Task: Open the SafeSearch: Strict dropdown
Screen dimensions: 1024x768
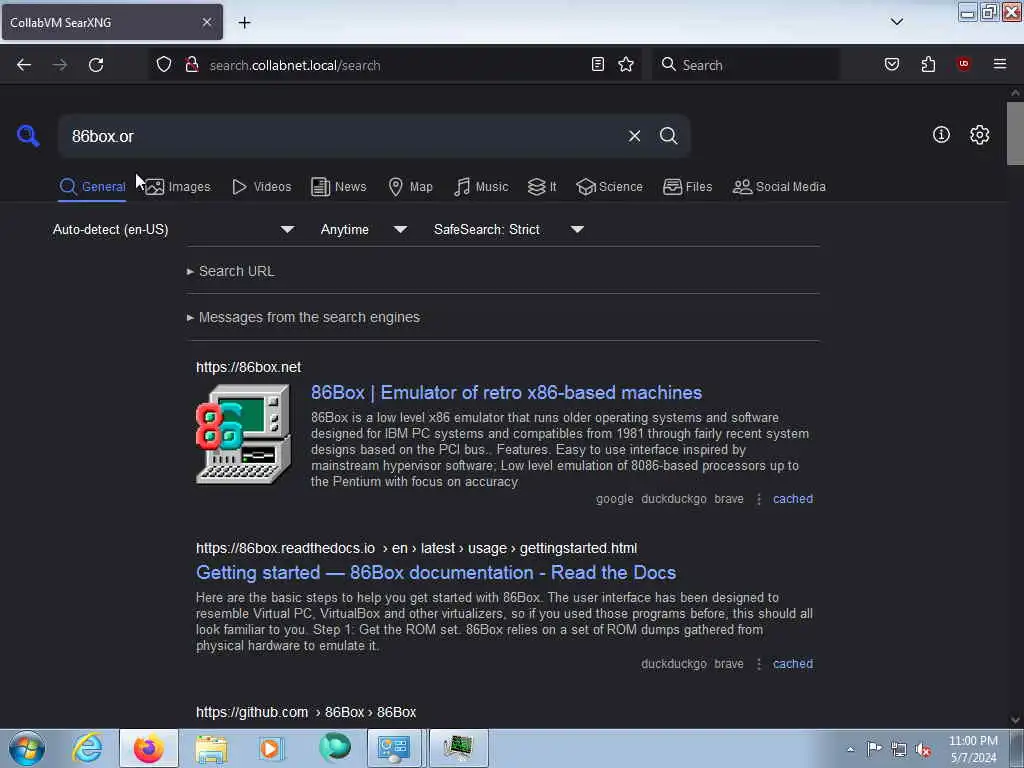Action: click(509, 229)
